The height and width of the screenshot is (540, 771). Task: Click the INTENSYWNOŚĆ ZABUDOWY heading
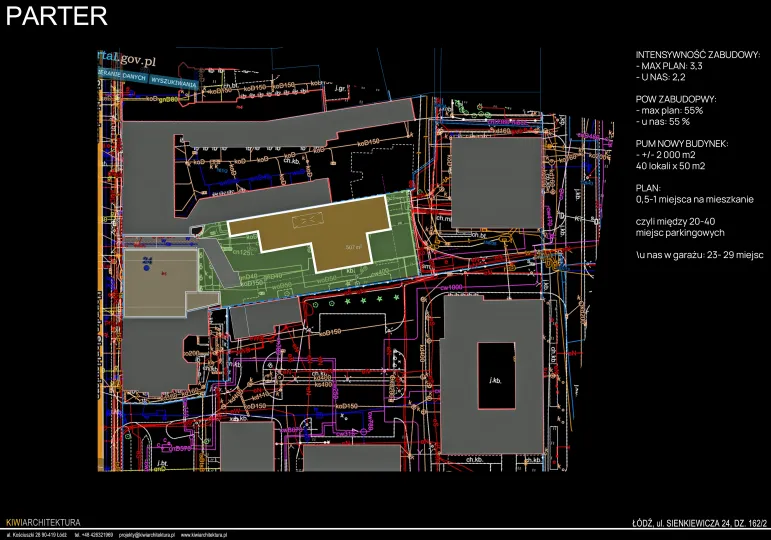pyautogui.click(x=696, y=55)
